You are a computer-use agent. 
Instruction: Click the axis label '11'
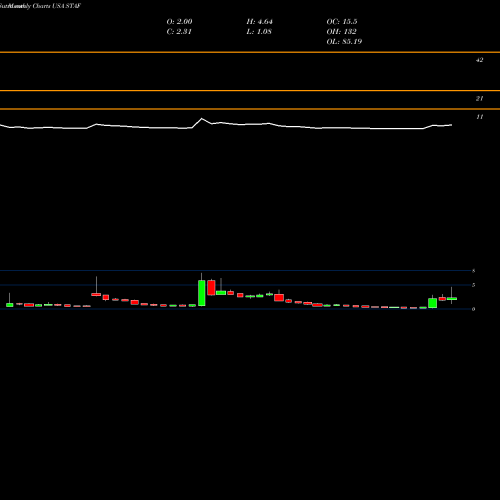[479, 117]
